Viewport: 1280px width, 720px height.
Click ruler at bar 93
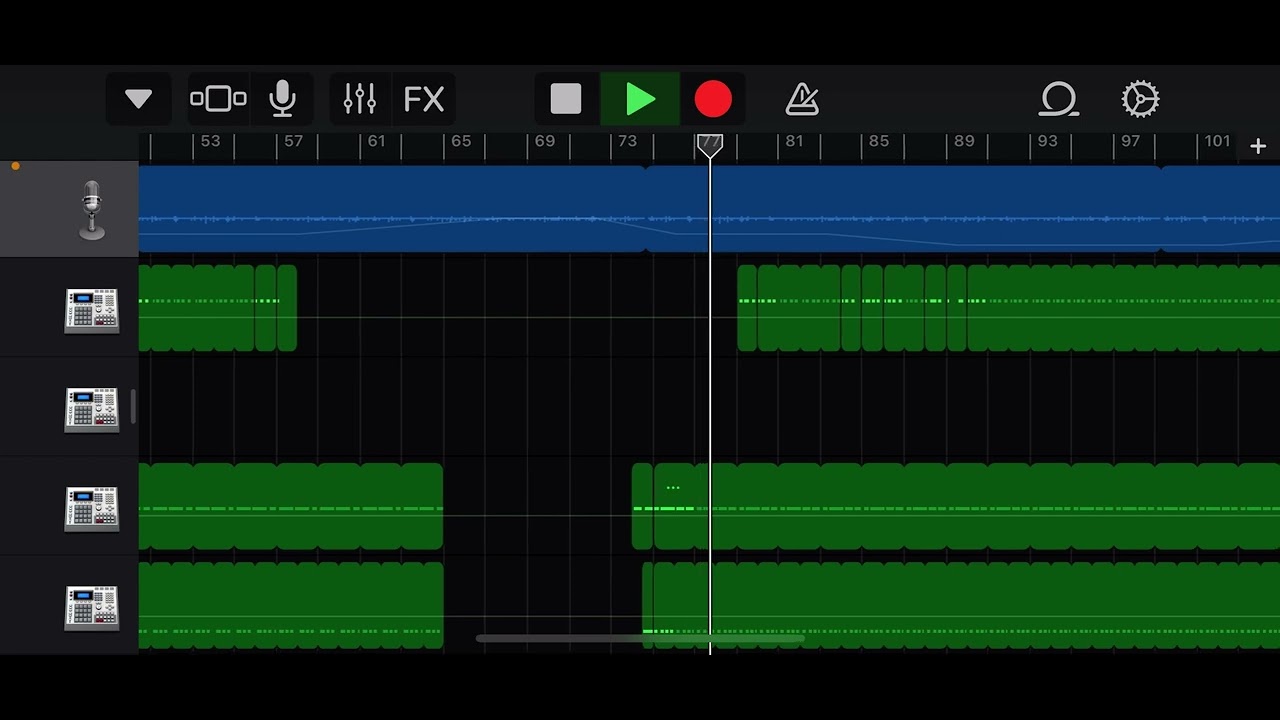pos(1047,141)
